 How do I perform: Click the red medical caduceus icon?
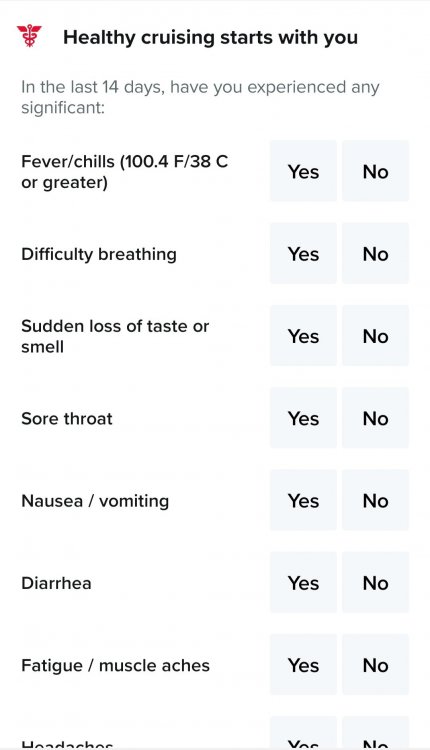point(29,36)
